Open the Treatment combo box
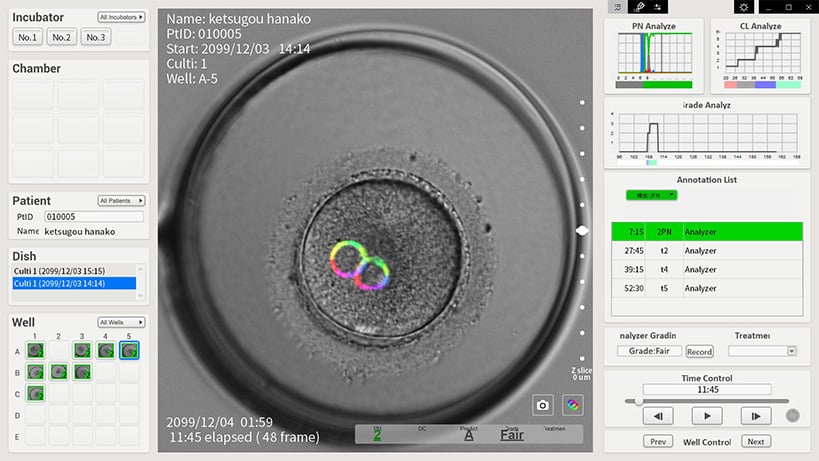 point(762,351)
